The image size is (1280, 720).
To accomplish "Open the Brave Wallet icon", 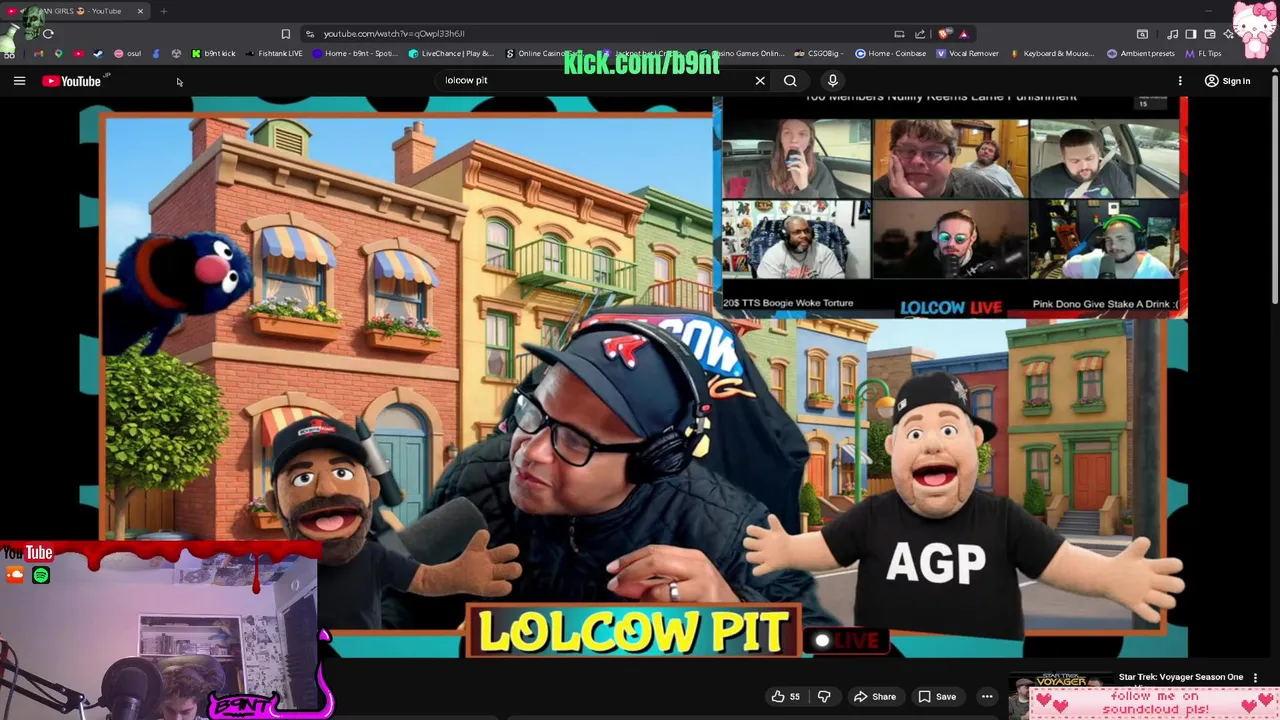I will tap(1210, 33).
